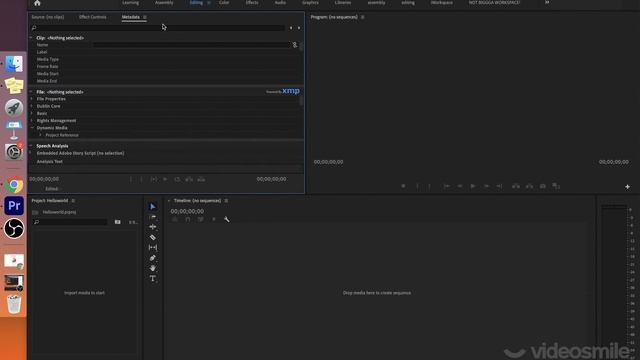This screenshot has height=360, width=640.
Task: Open Finder from the dock
Action: pos(14,64)
